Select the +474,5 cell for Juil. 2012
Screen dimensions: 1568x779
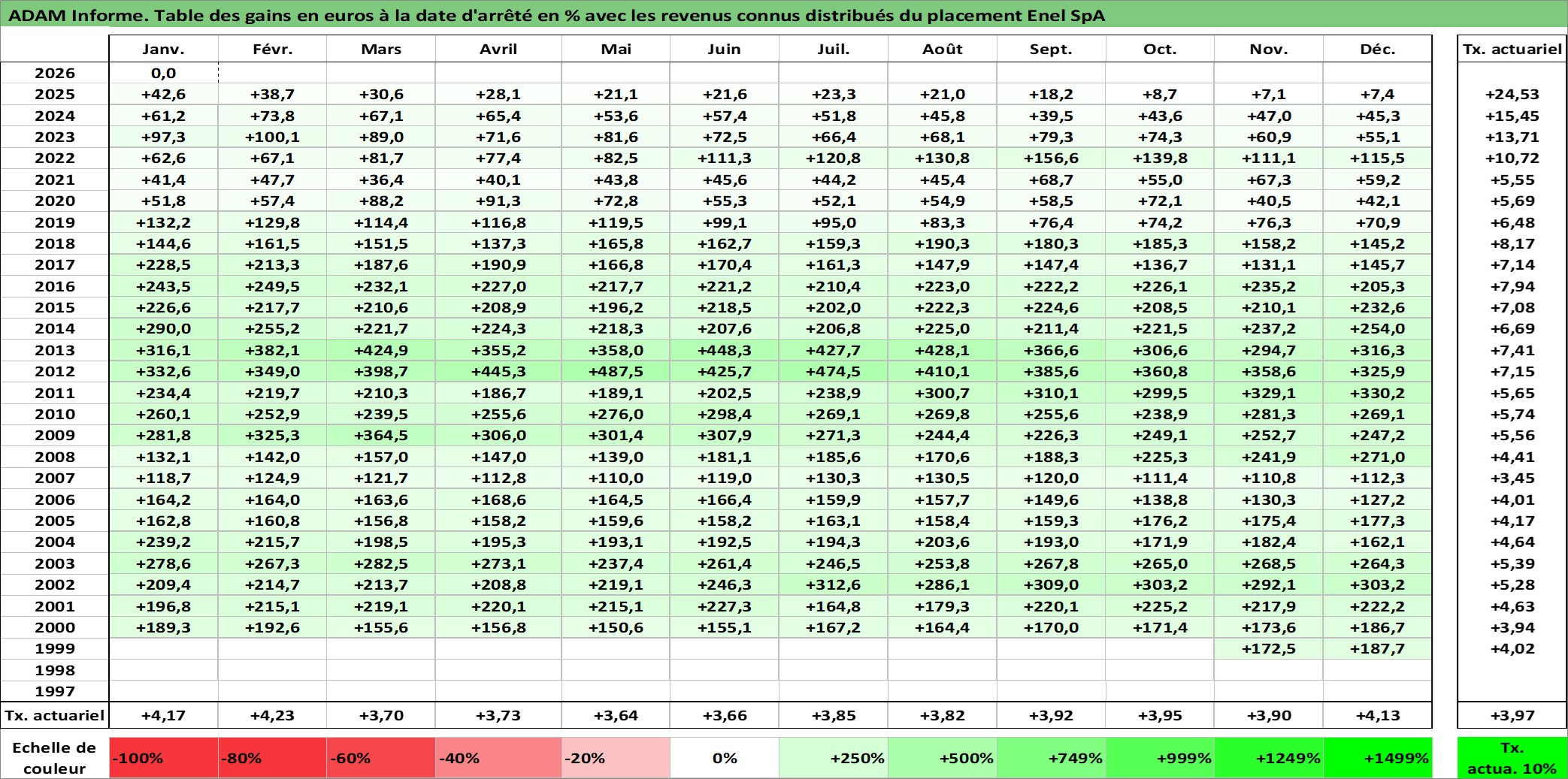[834, 371]
